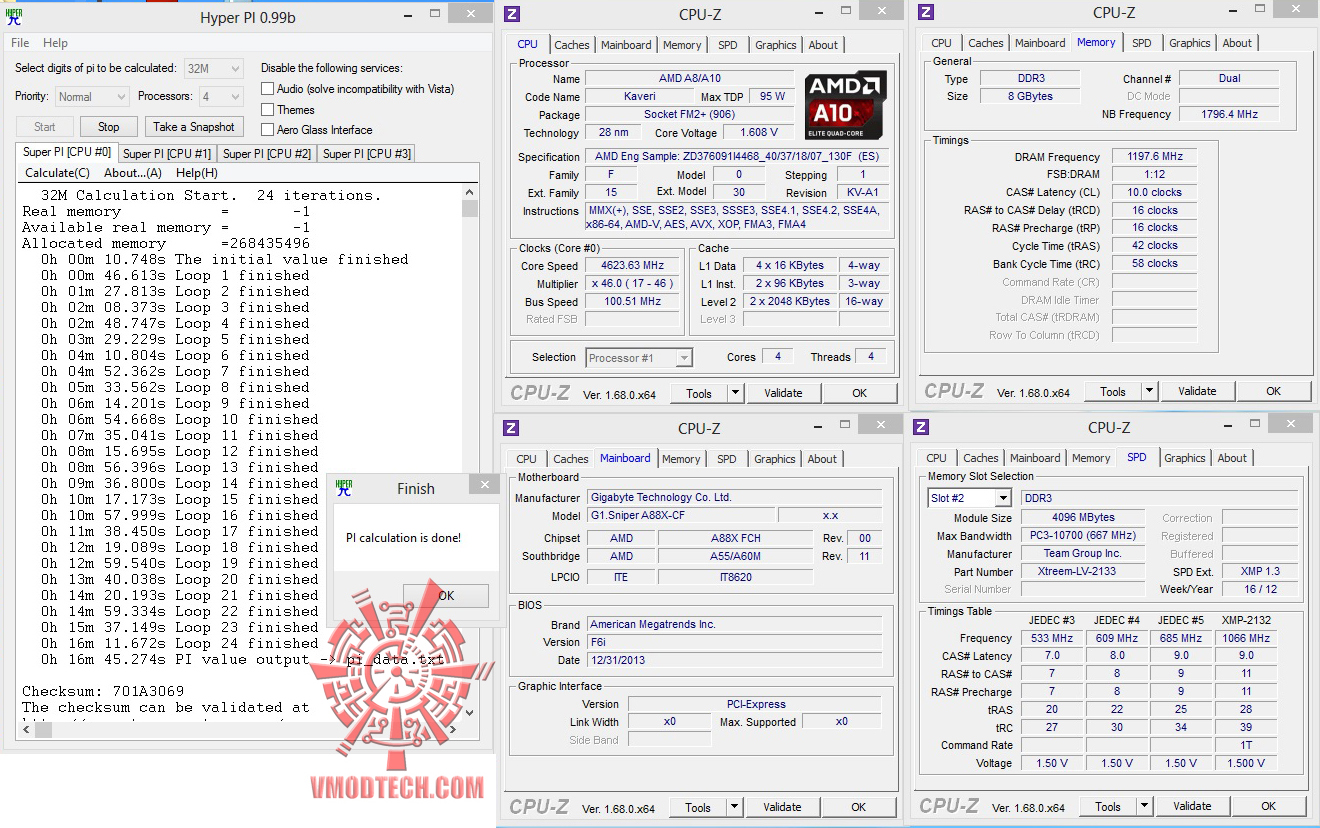Switch to the Super PI [CPU #3] tab
This screenshot has width=1320, height=828.
tap(367, 154)
